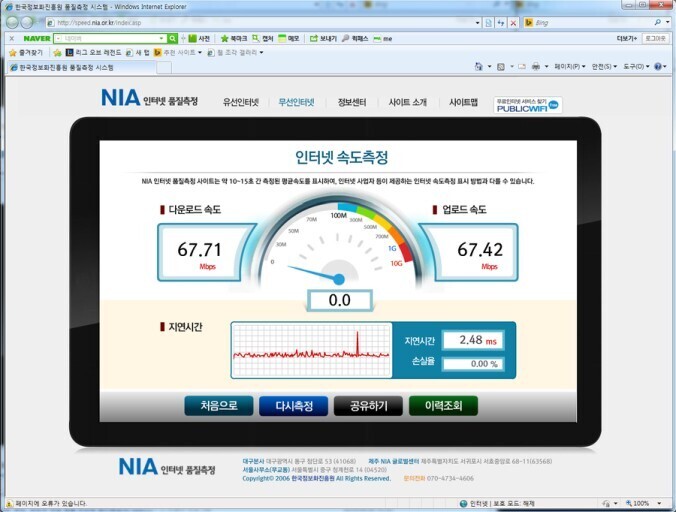Click the Home icon in command bar

click(479, 66)
